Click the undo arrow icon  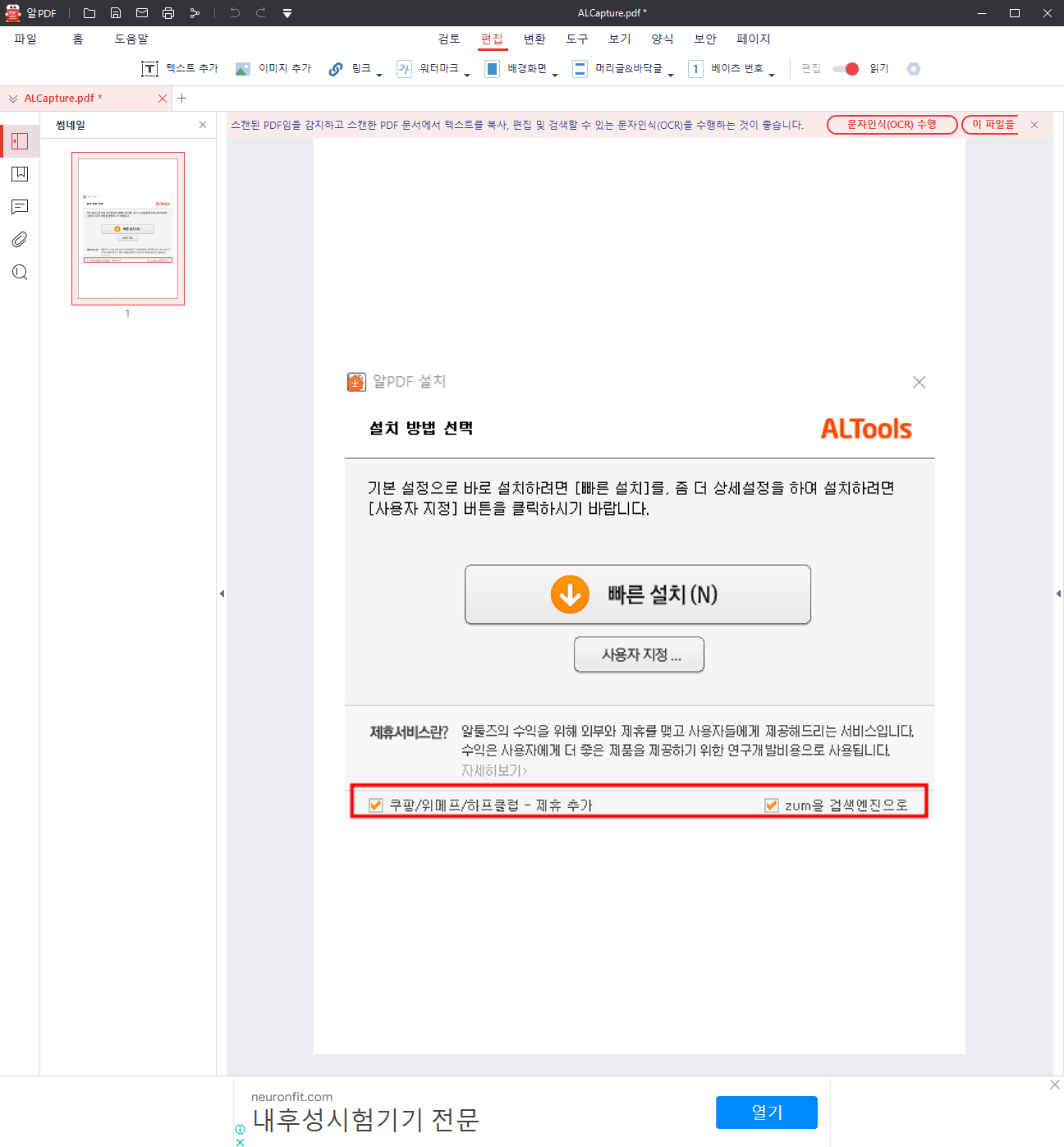click(235, 13)
